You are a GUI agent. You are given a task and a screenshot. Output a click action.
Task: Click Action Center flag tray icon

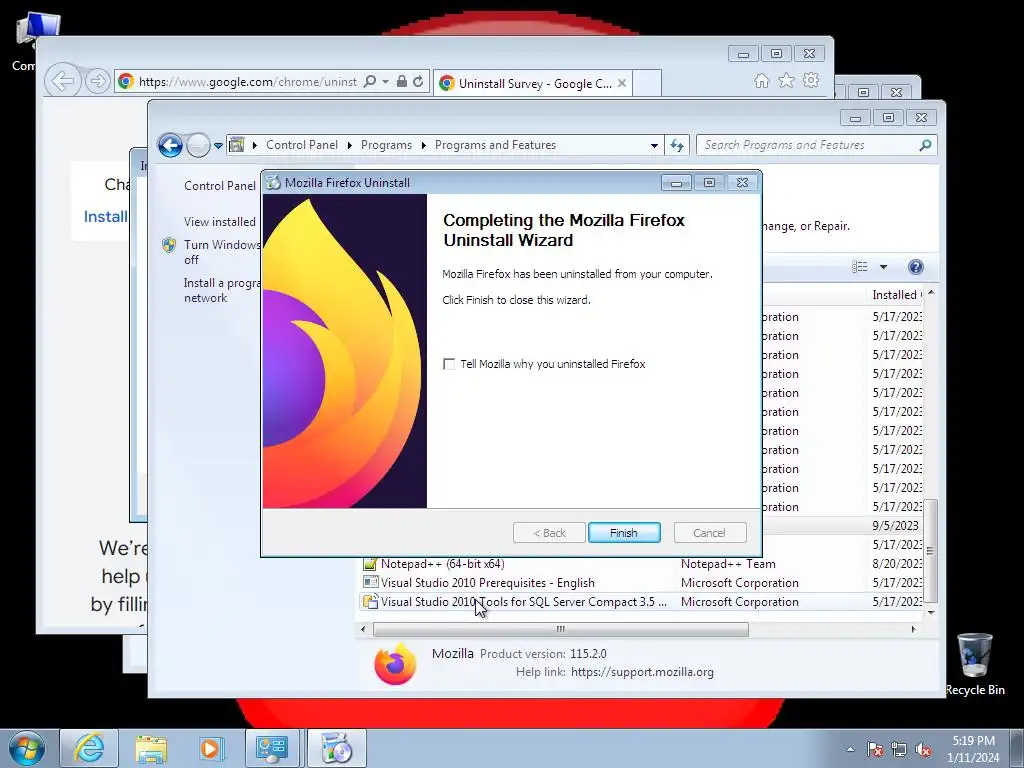[x=875, y=749]
